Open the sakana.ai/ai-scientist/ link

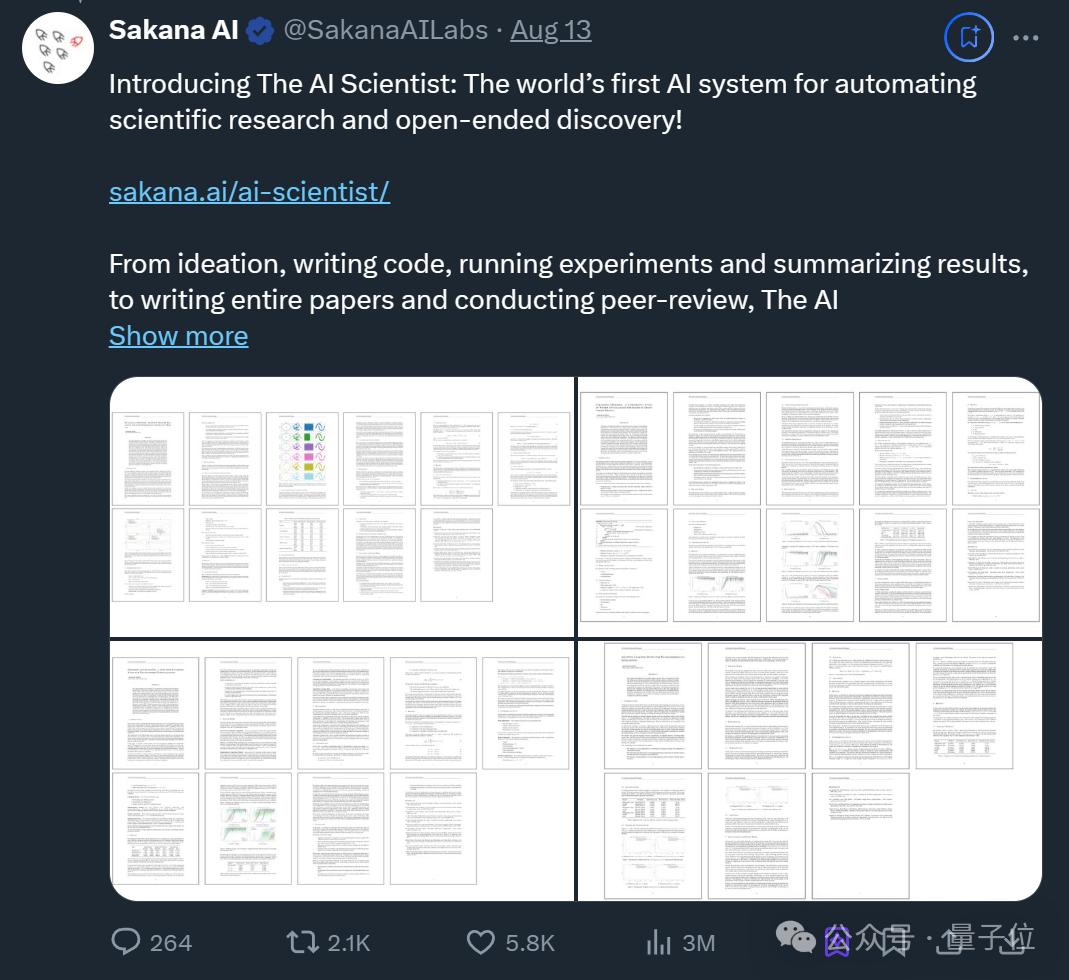(x=248, y=191)
